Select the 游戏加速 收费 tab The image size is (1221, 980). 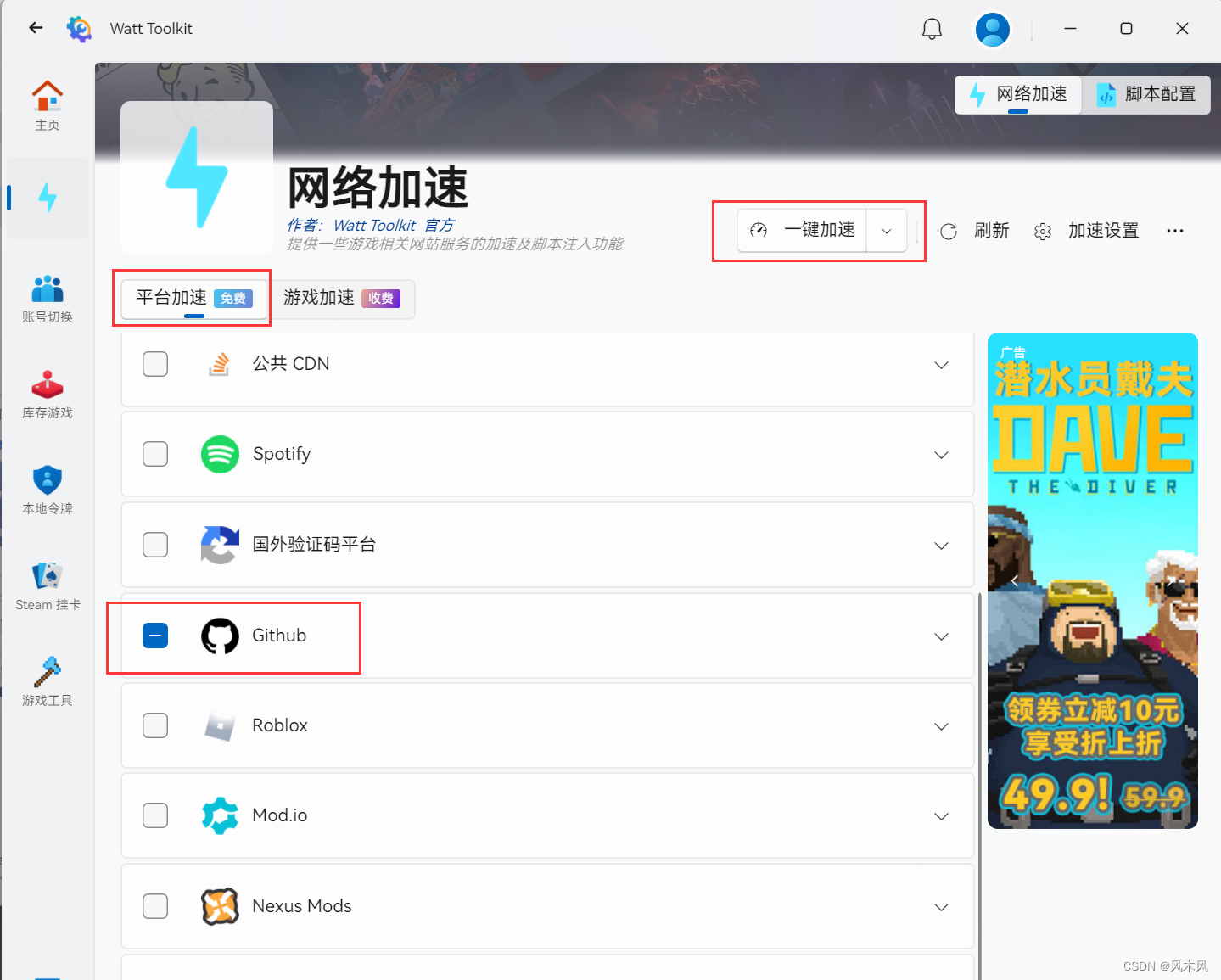(341, 298)
